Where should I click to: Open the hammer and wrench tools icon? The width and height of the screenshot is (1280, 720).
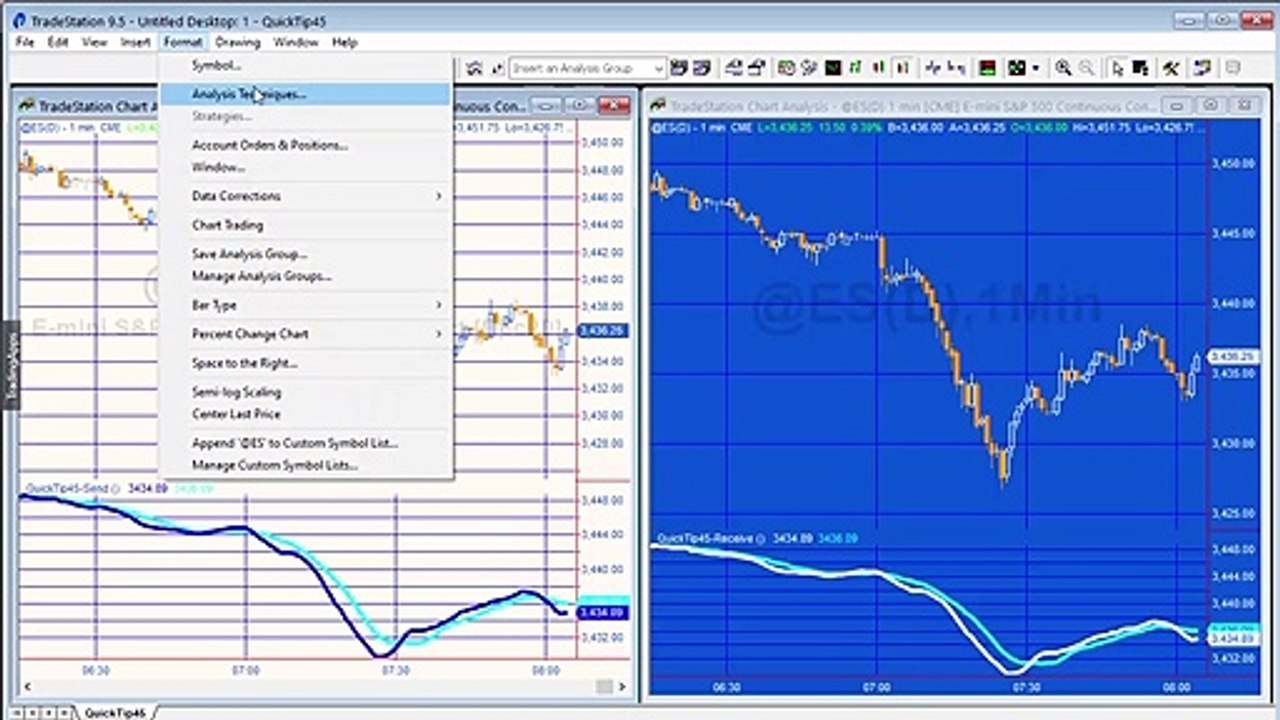pos(1170,68)
